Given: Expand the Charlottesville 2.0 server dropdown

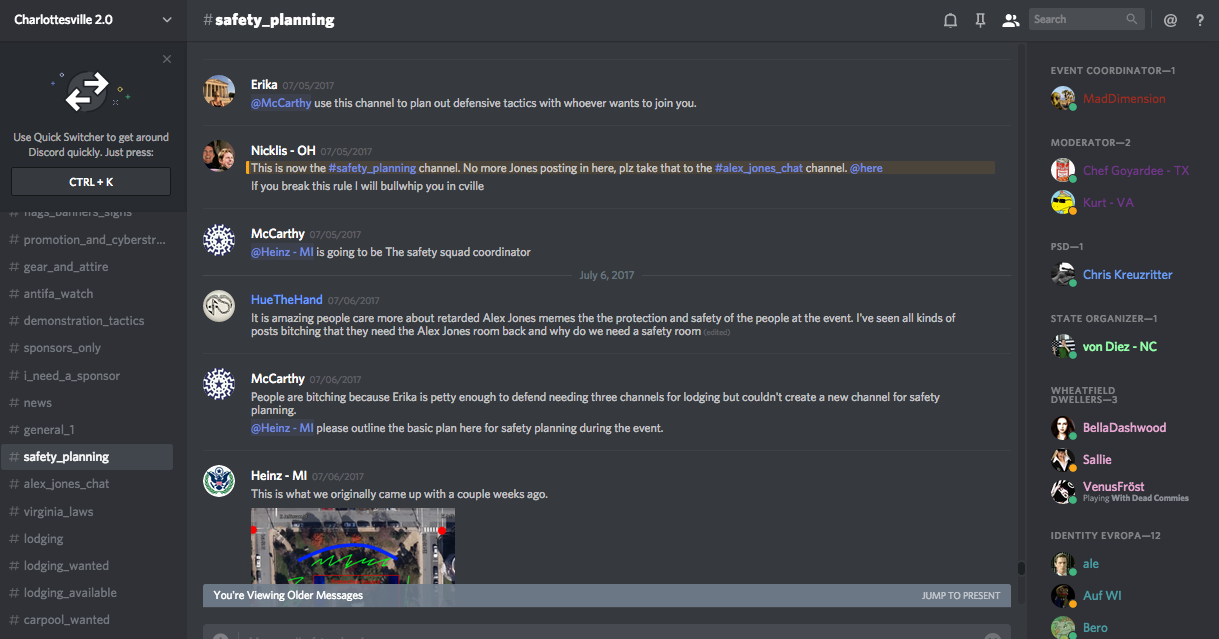Looking at the screenshot, I should 166,19.
